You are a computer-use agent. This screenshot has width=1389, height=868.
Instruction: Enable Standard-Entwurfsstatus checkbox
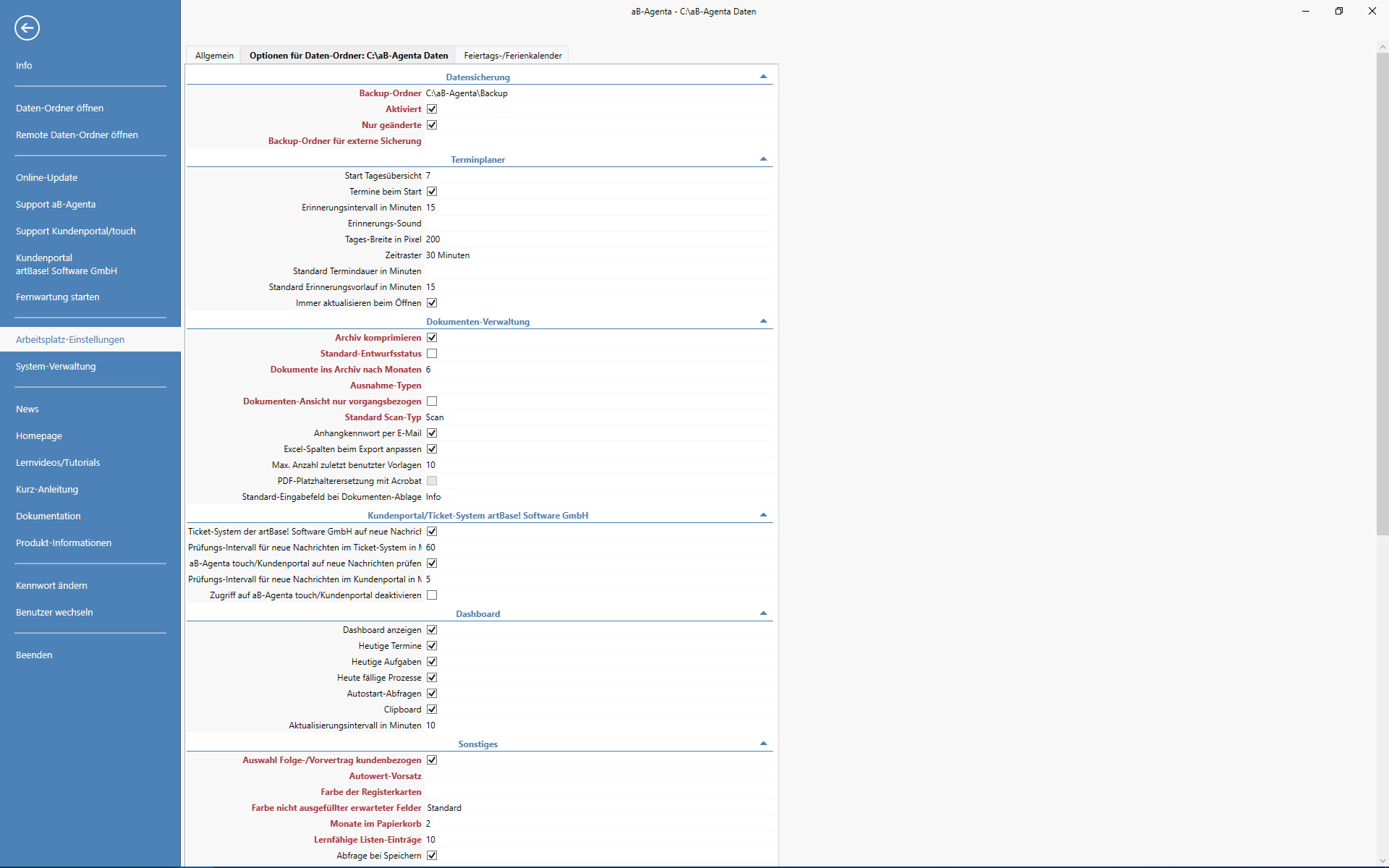click(432, 354)
